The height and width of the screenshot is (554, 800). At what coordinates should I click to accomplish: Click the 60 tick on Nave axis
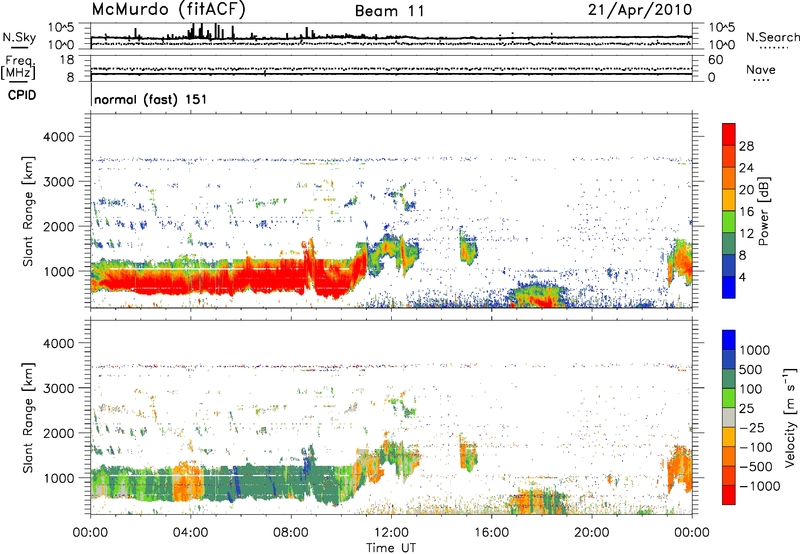tap(716, 60)
